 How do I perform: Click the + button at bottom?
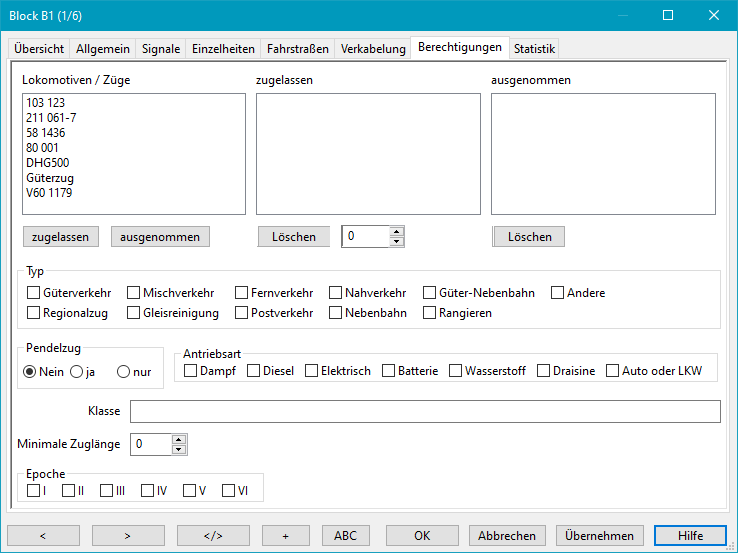(x=285, y=536)
